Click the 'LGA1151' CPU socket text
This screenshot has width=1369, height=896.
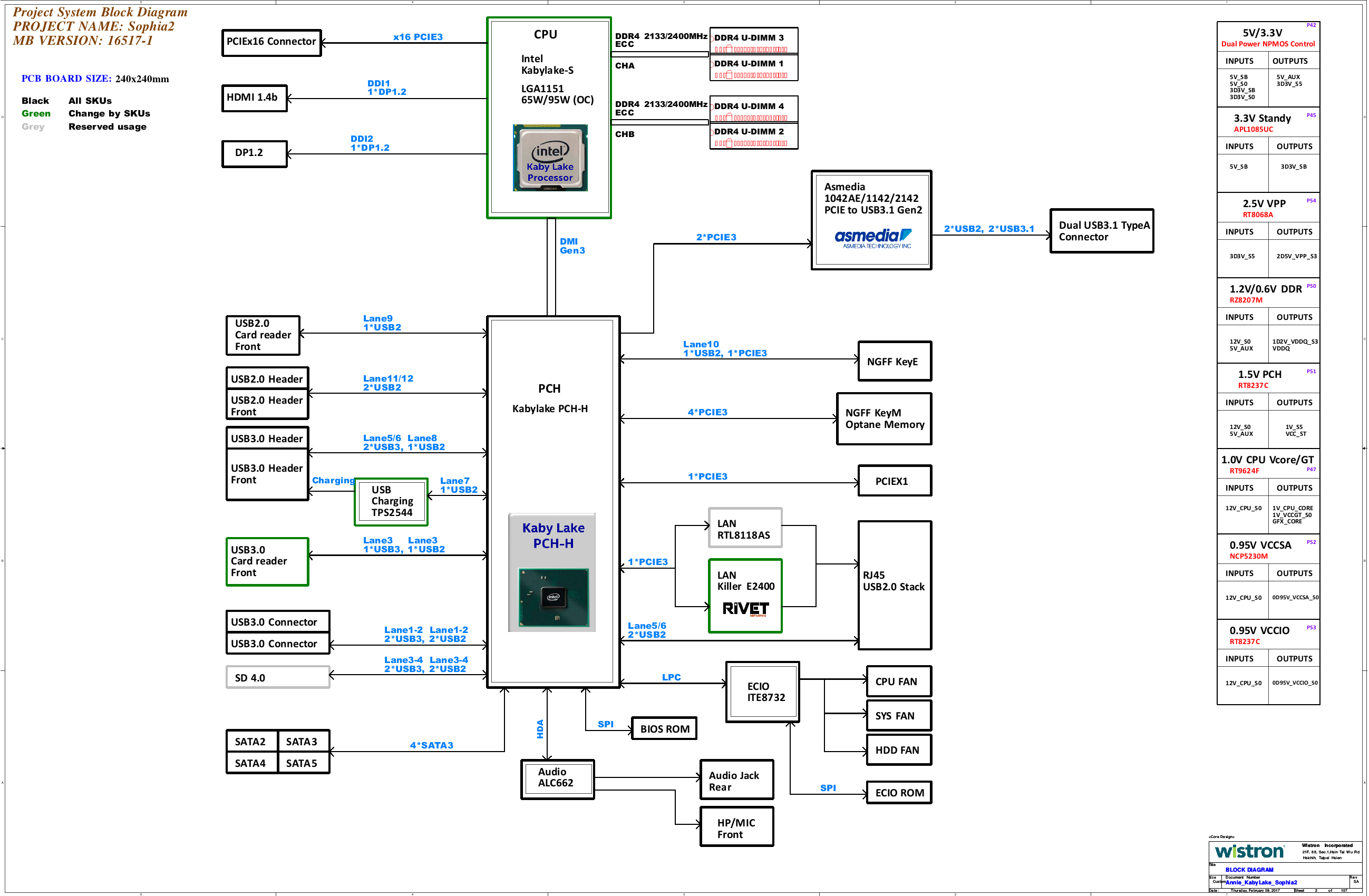point(542,89)
